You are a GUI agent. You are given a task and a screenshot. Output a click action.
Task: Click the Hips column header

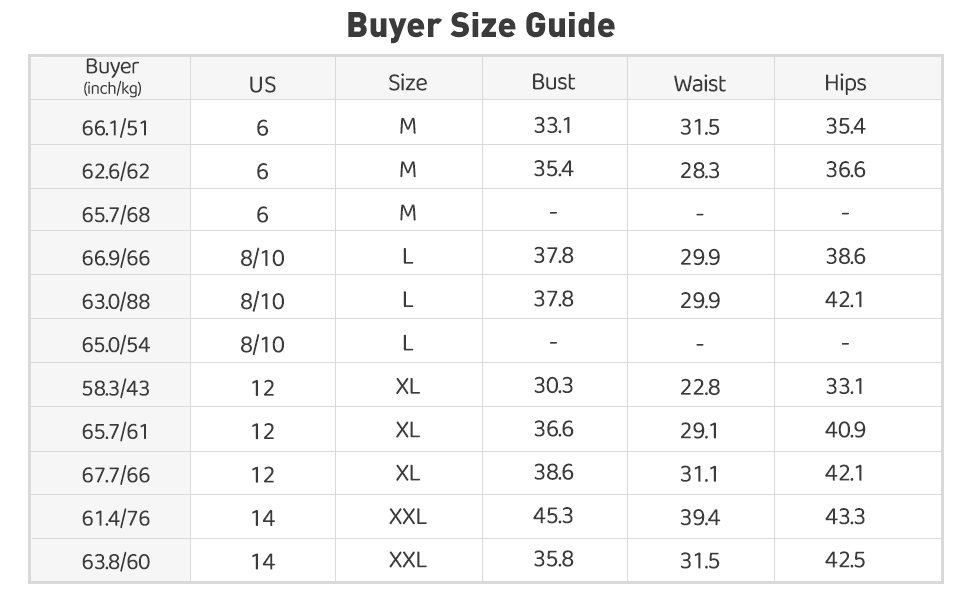point(845,84)
